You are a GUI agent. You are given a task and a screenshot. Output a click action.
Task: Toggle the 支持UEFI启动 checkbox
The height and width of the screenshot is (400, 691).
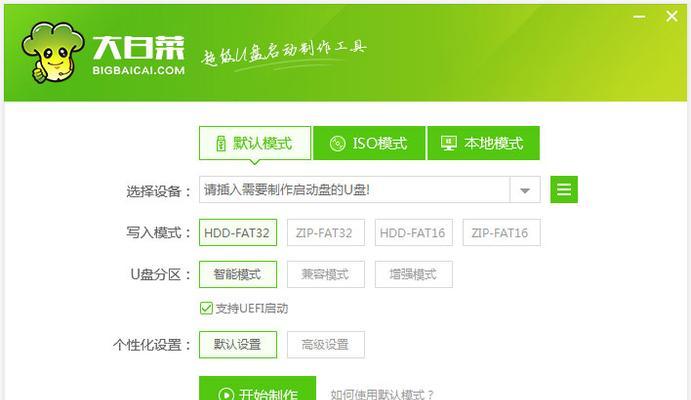pyautogui.click(x=206, y=308)
